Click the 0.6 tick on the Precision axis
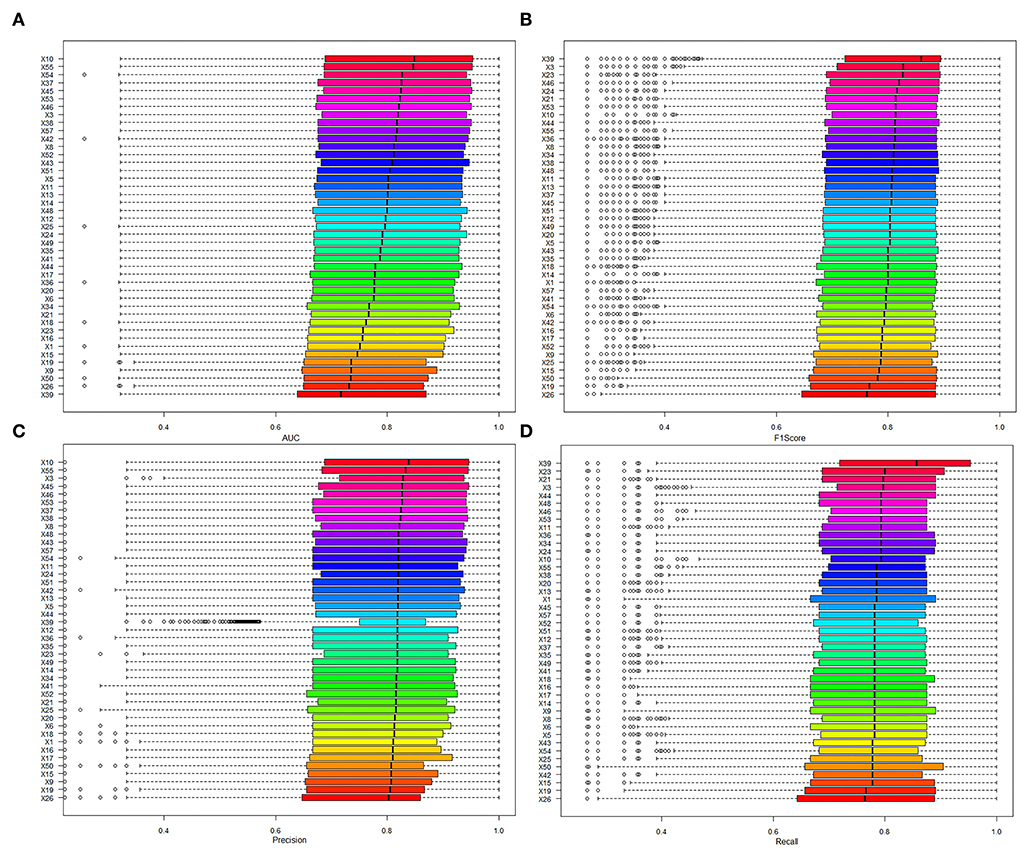The width and height of the screenshot is (1021, 849). point(275,831)
